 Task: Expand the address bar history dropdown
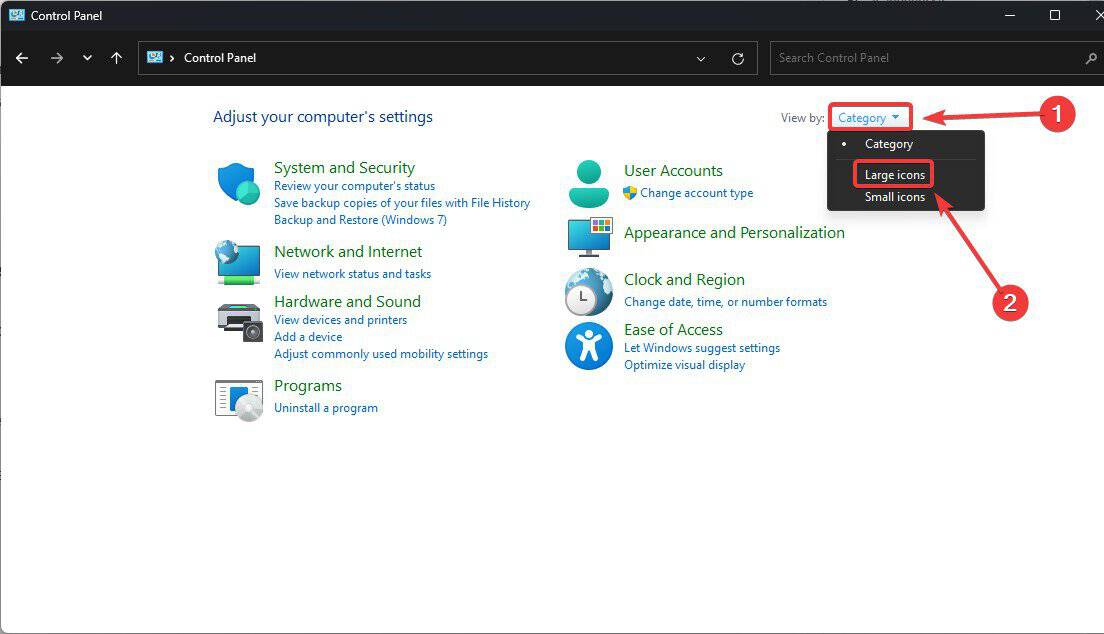tap(701, 58)
